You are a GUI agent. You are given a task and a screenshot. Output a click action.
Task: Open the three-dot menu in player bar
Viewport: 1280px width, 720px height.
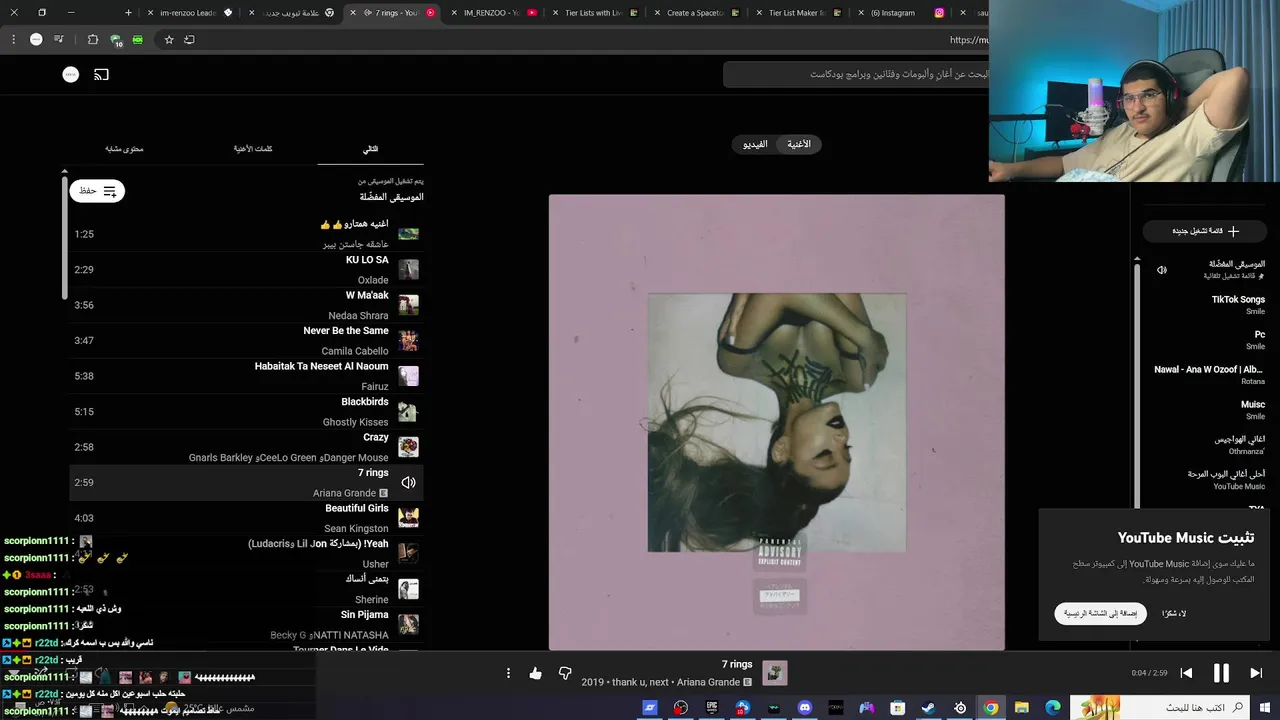coord(508,673)
